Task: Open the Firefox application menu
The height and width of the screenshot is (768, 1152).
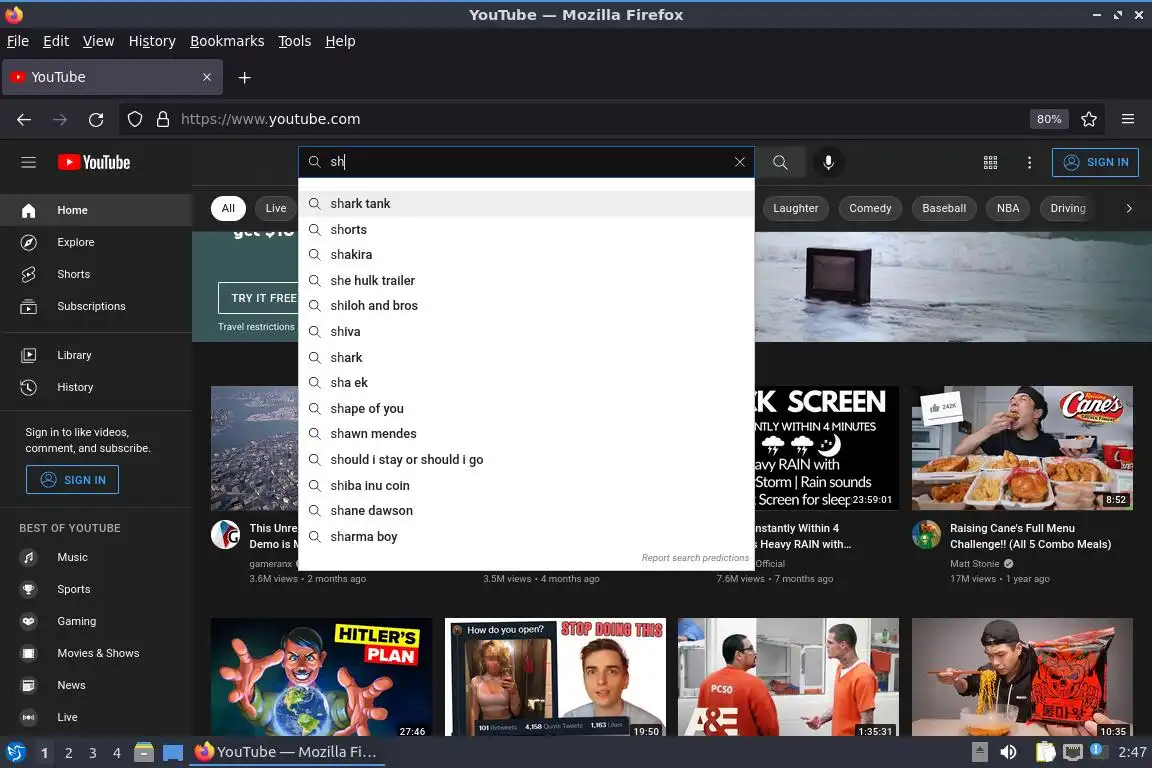Action: click(x=1128, y=119)
